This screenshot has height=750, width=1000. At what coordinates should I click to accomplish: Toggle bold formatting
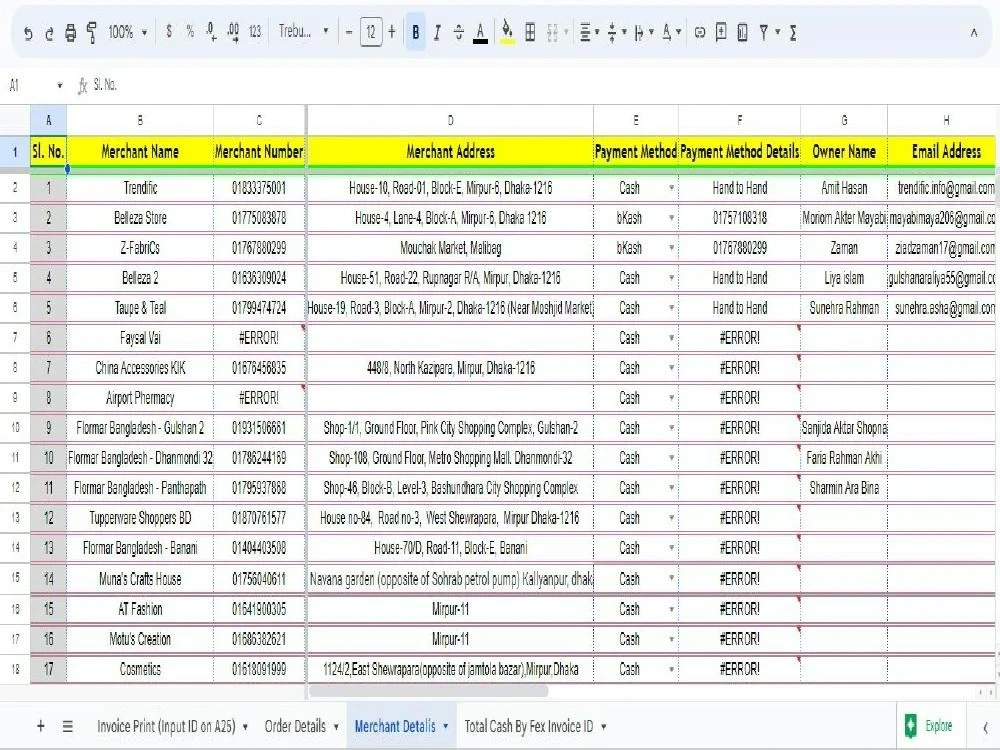[415, 32]
